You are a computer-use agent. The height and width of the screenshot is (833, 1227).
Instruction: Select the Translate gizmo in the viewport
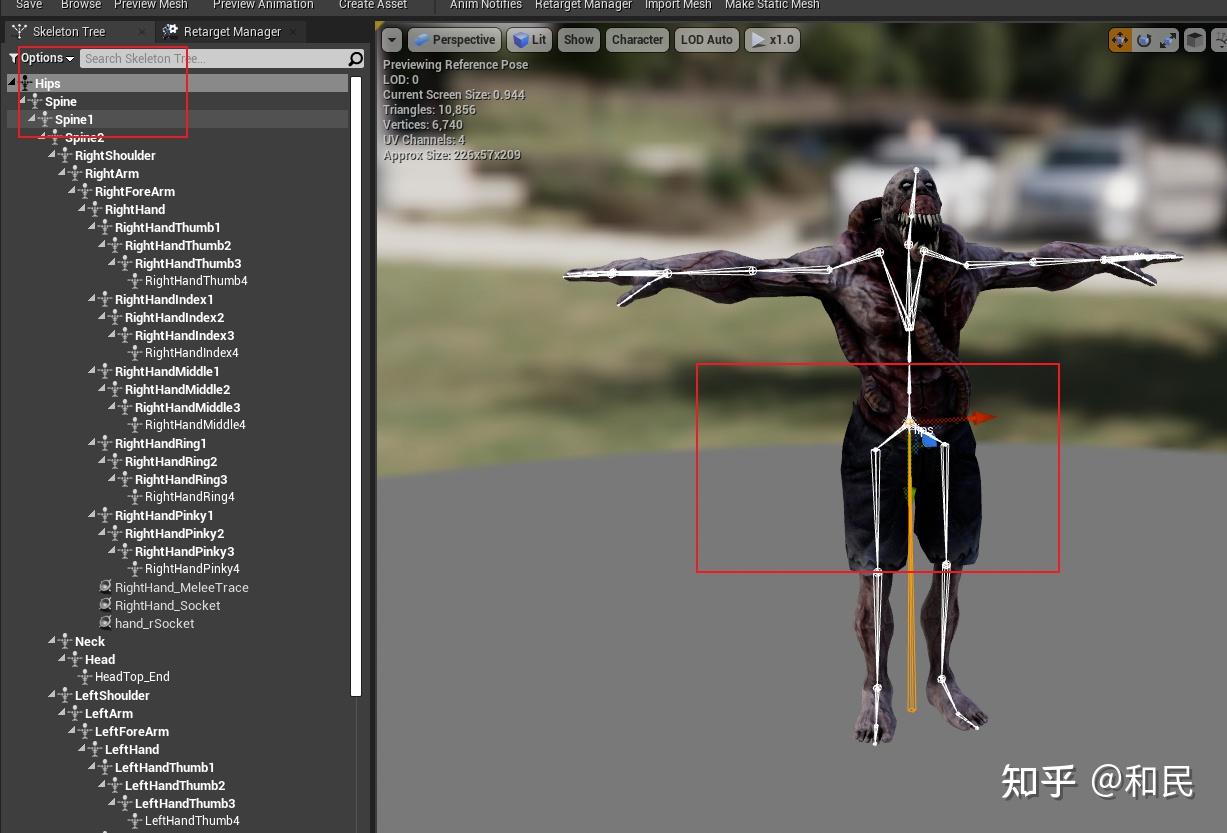pyautogui.click(x=1120, y=40)
